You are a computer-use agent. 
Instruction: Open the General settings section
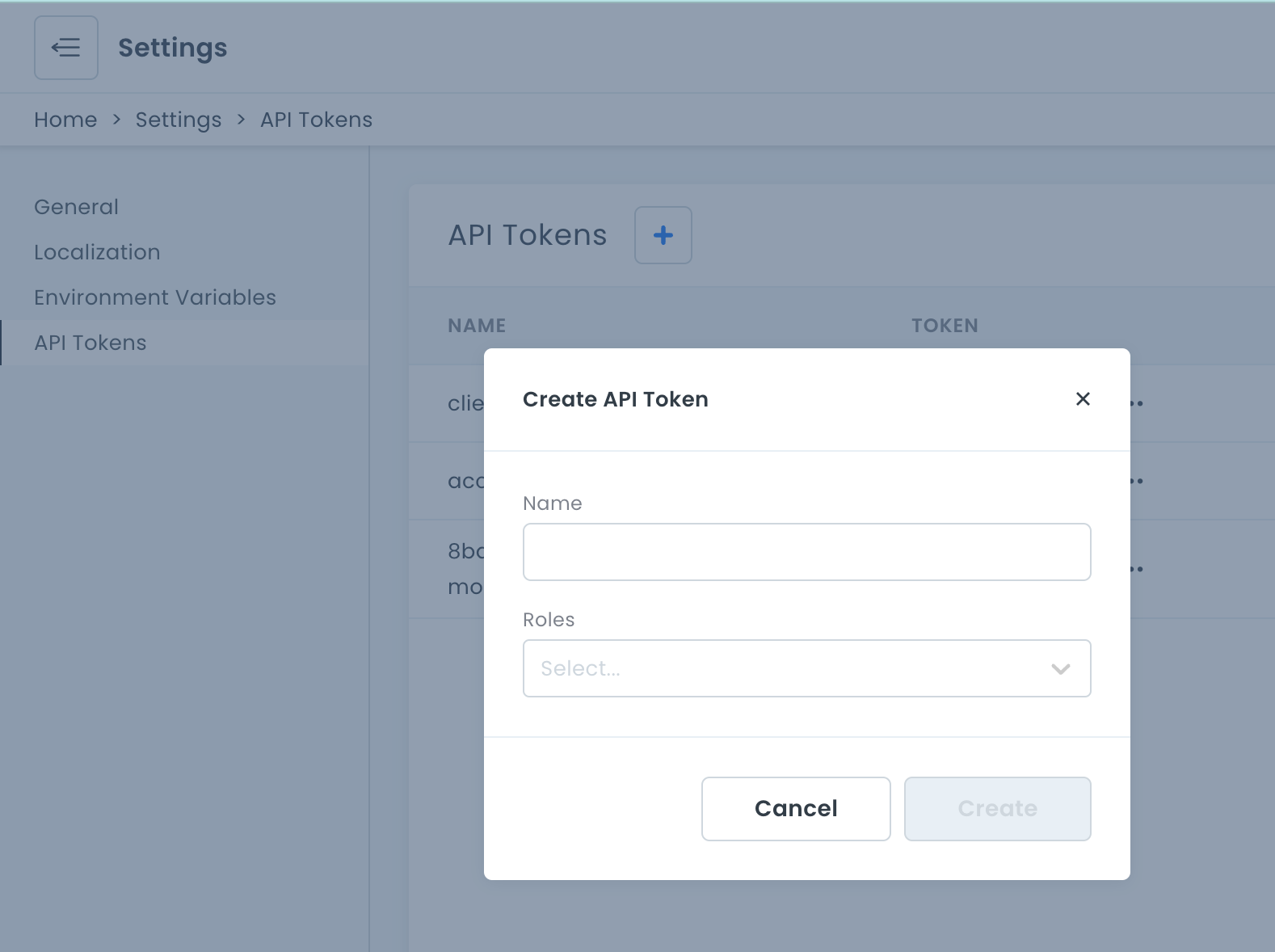[76, 207]
